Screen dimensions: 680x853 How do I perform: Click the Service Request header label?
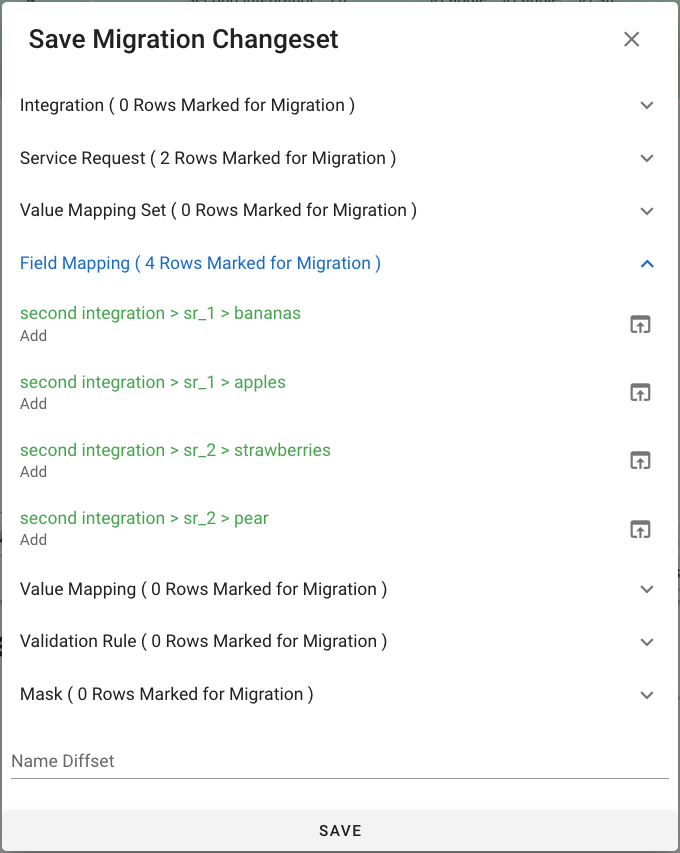click(x=208, y=158)
